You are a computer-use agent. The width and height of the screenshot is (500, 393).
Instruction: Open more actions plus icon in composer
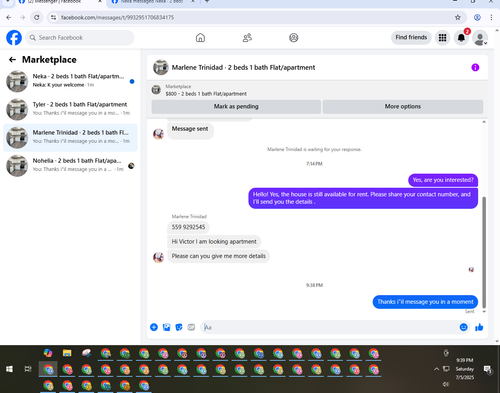(154, 327)
